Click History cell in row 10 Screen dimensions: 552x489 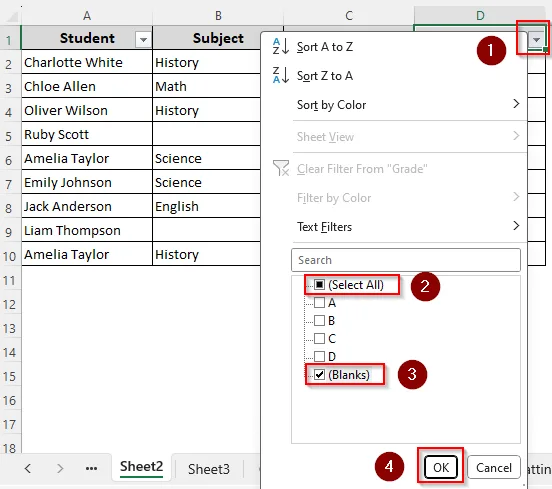coord(207,254)
